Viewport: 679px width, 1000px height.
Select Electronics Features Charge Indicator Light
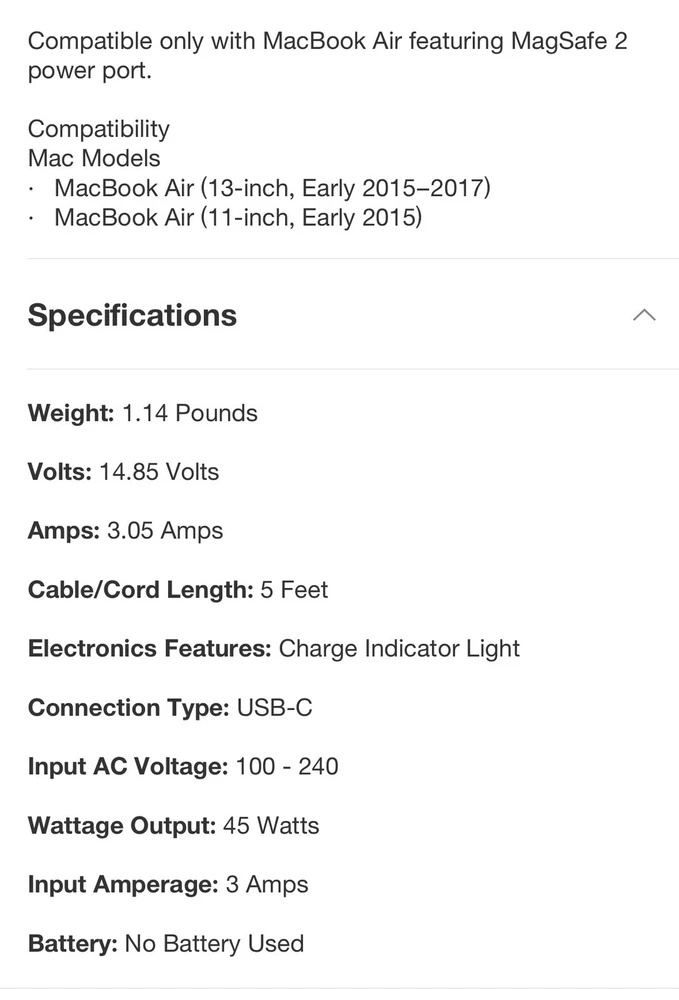[x=274, y=649]
